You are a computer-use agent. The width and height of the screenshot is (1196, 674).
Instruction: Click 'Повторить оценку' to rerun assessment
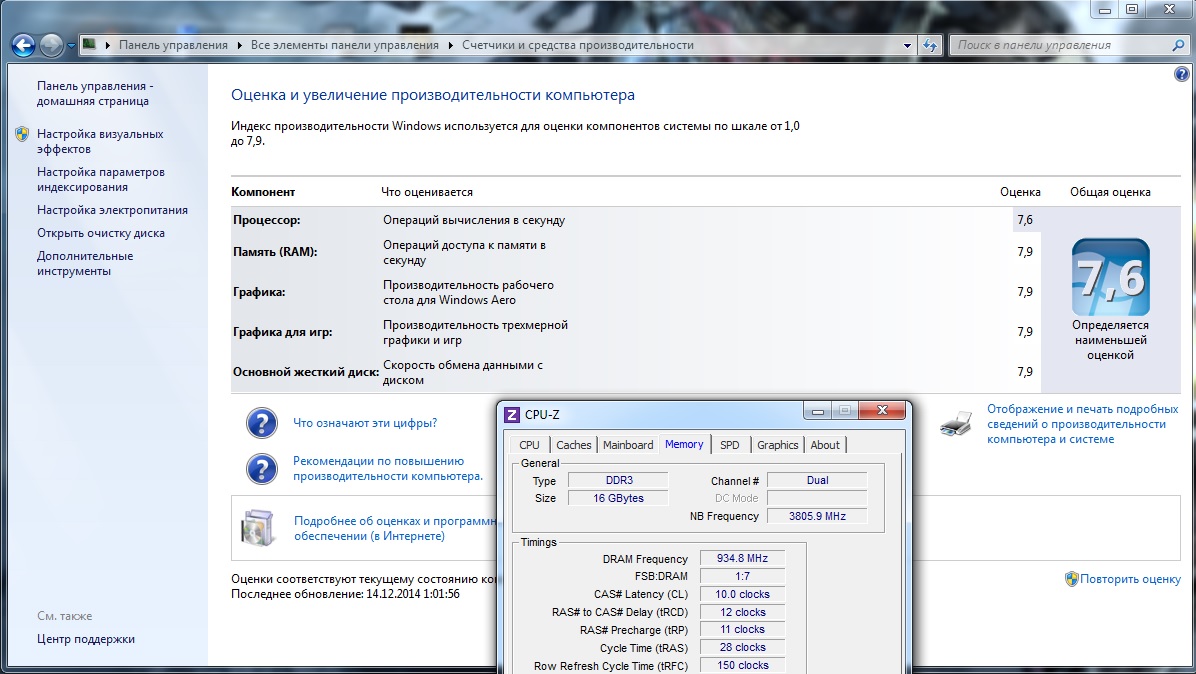[x=1130, y=579]
